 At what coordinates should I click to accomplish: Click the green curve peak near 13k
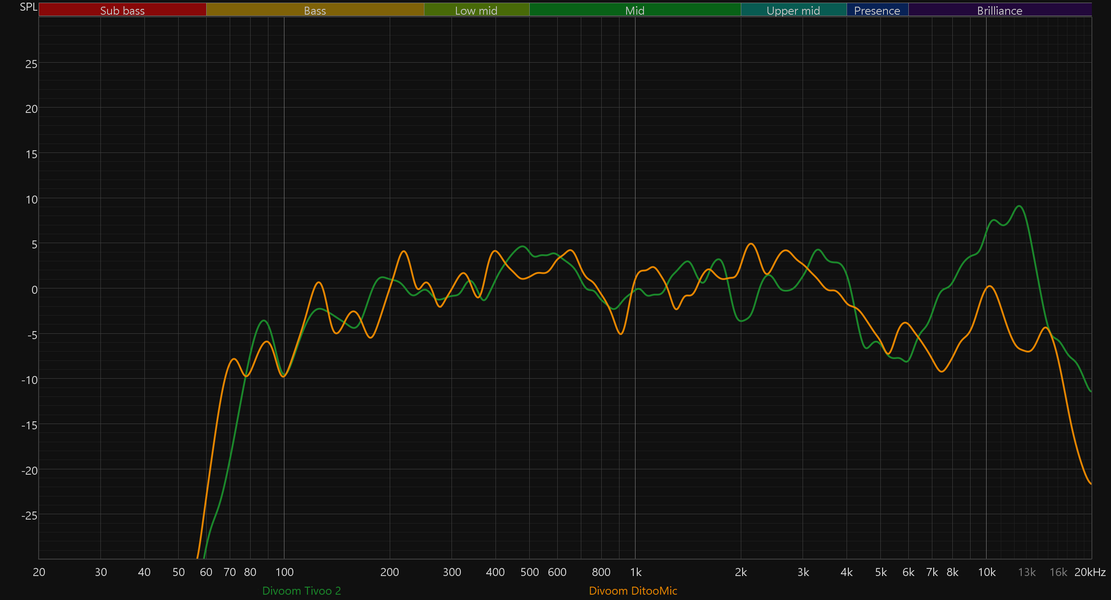tap(1019, 206)
